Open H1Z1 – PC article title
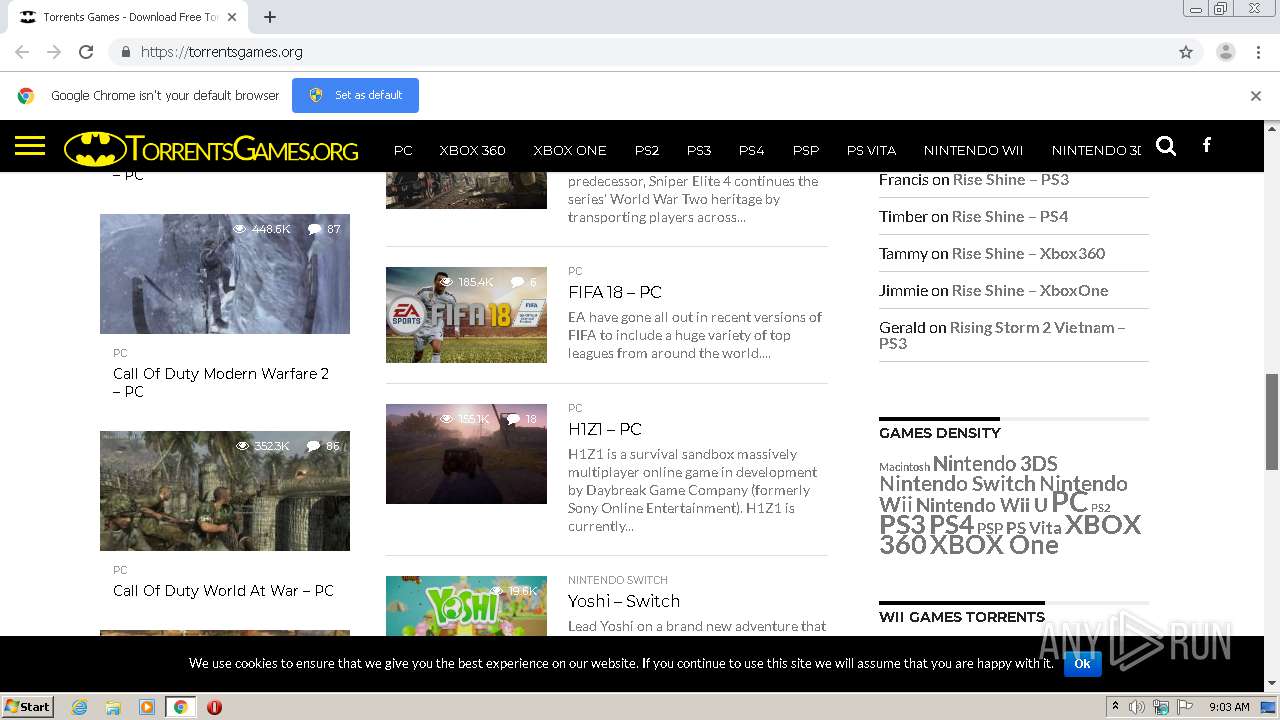The image size is (1280, 720). [x=605, y=429]
